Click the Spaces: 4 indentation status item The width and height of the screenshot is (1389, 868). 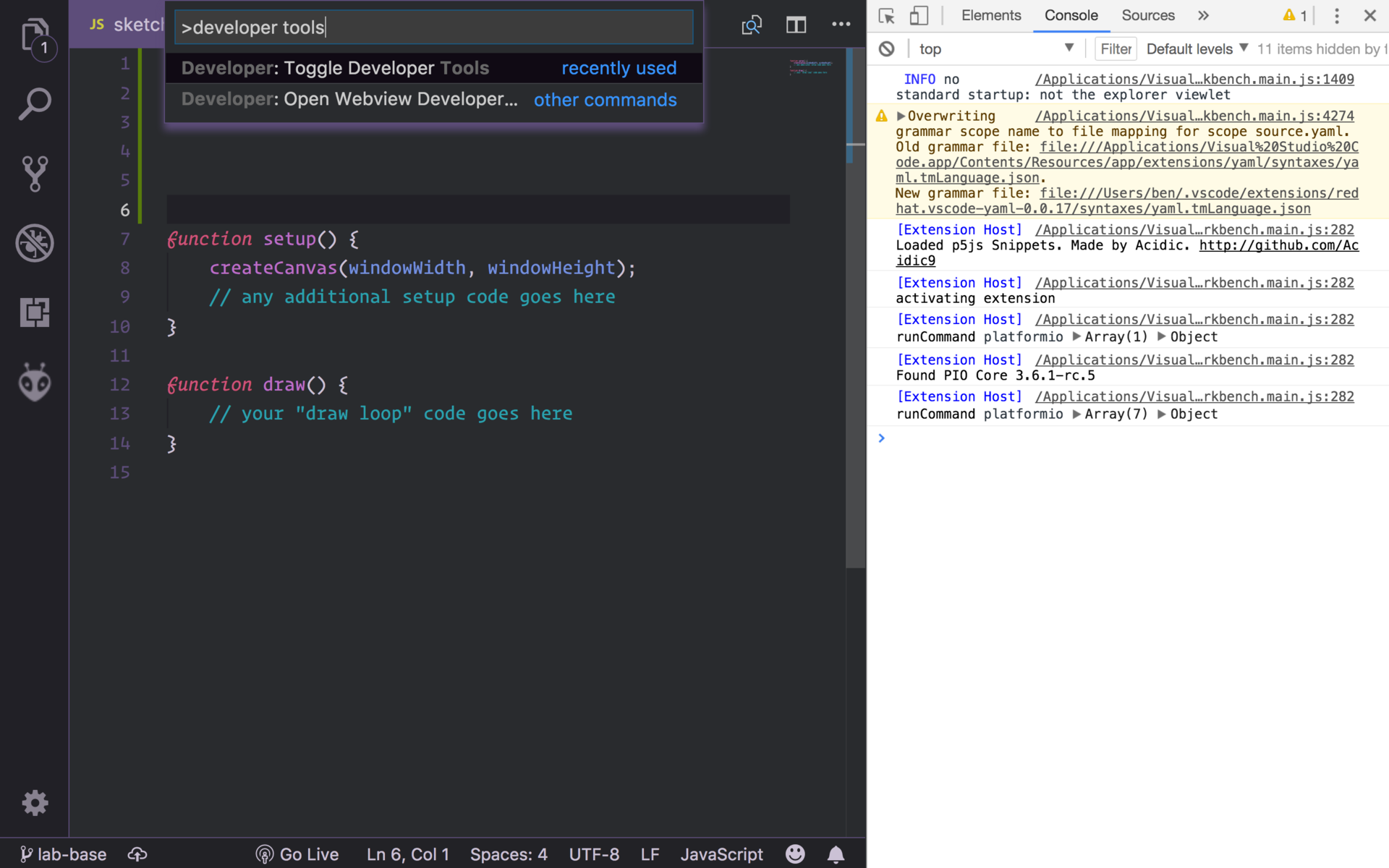click(x=509, y=854)
